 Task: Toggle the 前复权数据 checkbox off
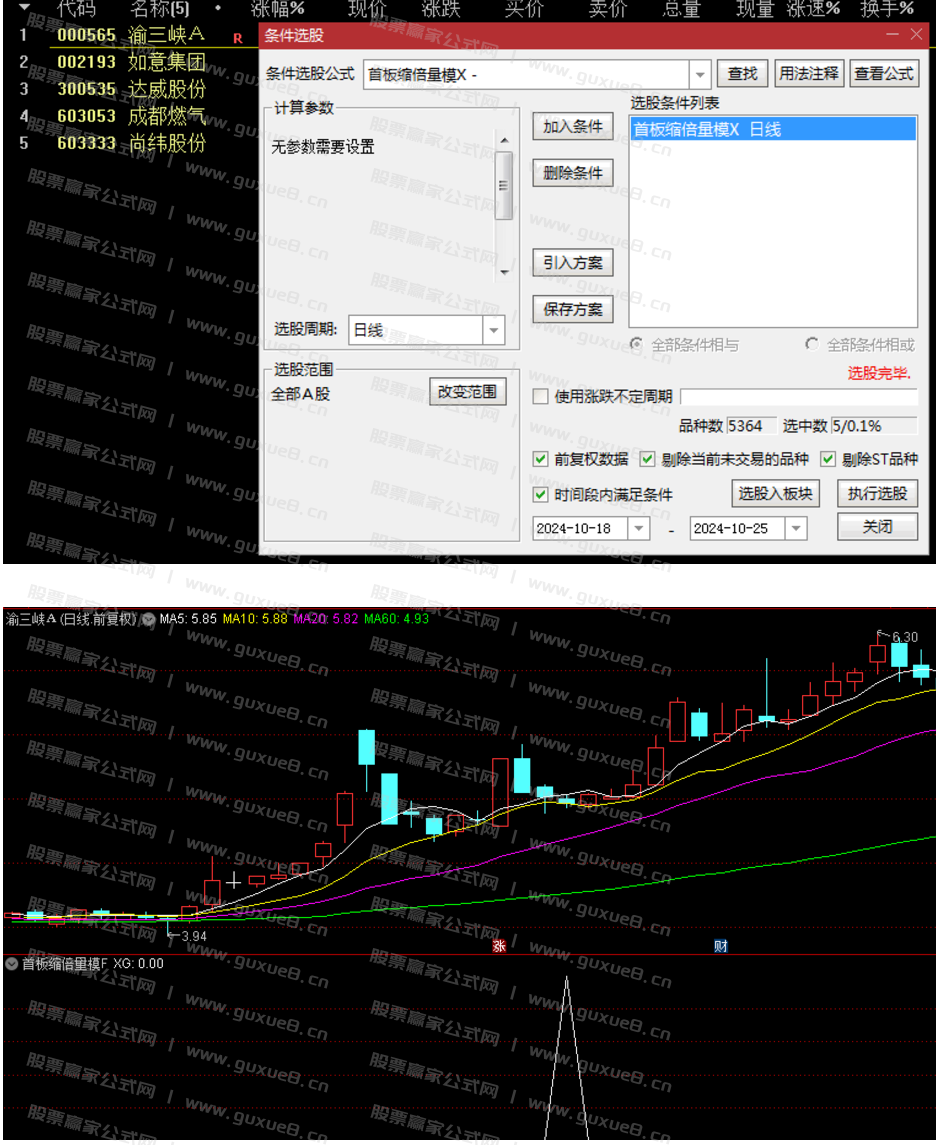539,459
